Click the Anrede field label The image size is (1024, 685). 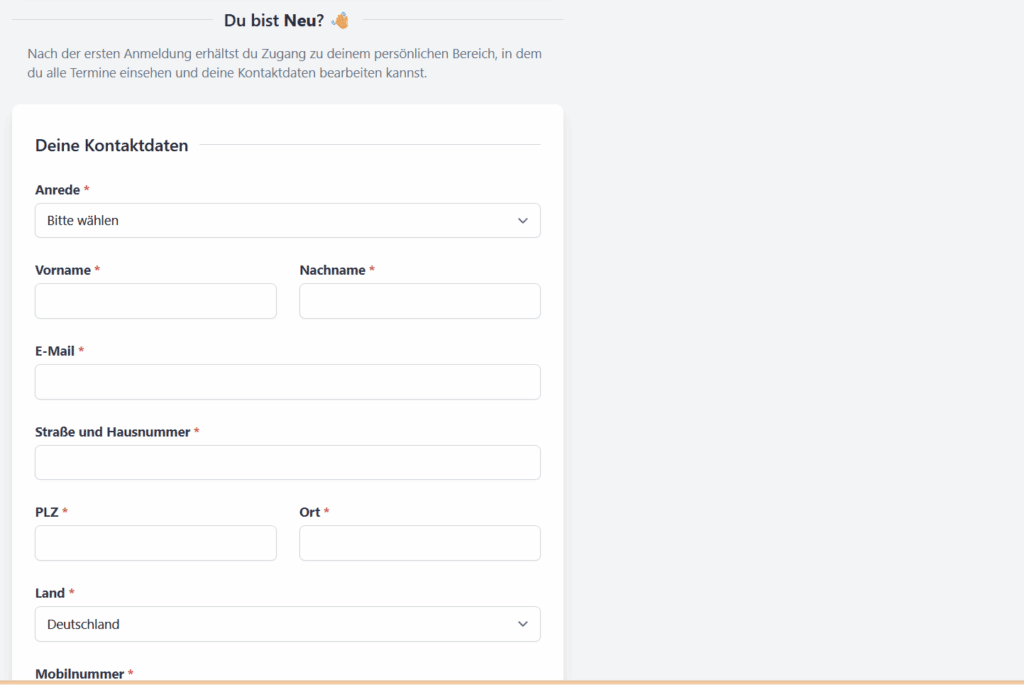click(57, 190)
